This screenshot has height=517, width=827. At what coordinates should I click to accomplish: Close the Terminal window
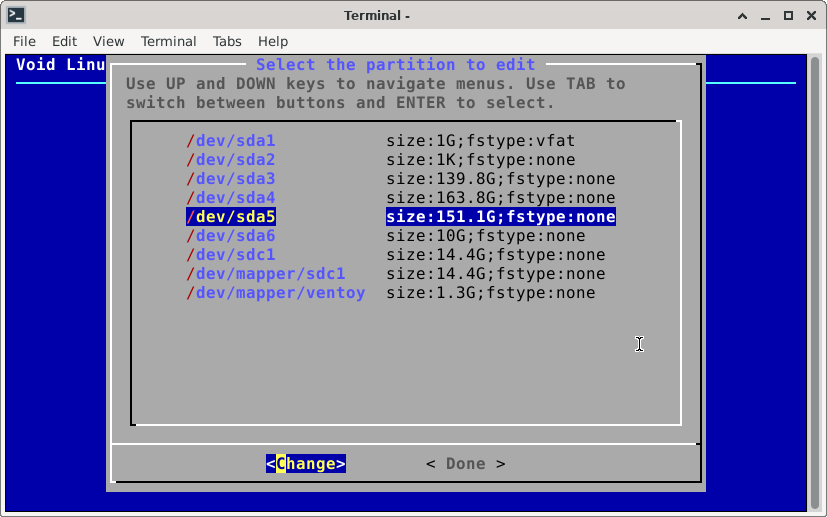tap(811, 15)
